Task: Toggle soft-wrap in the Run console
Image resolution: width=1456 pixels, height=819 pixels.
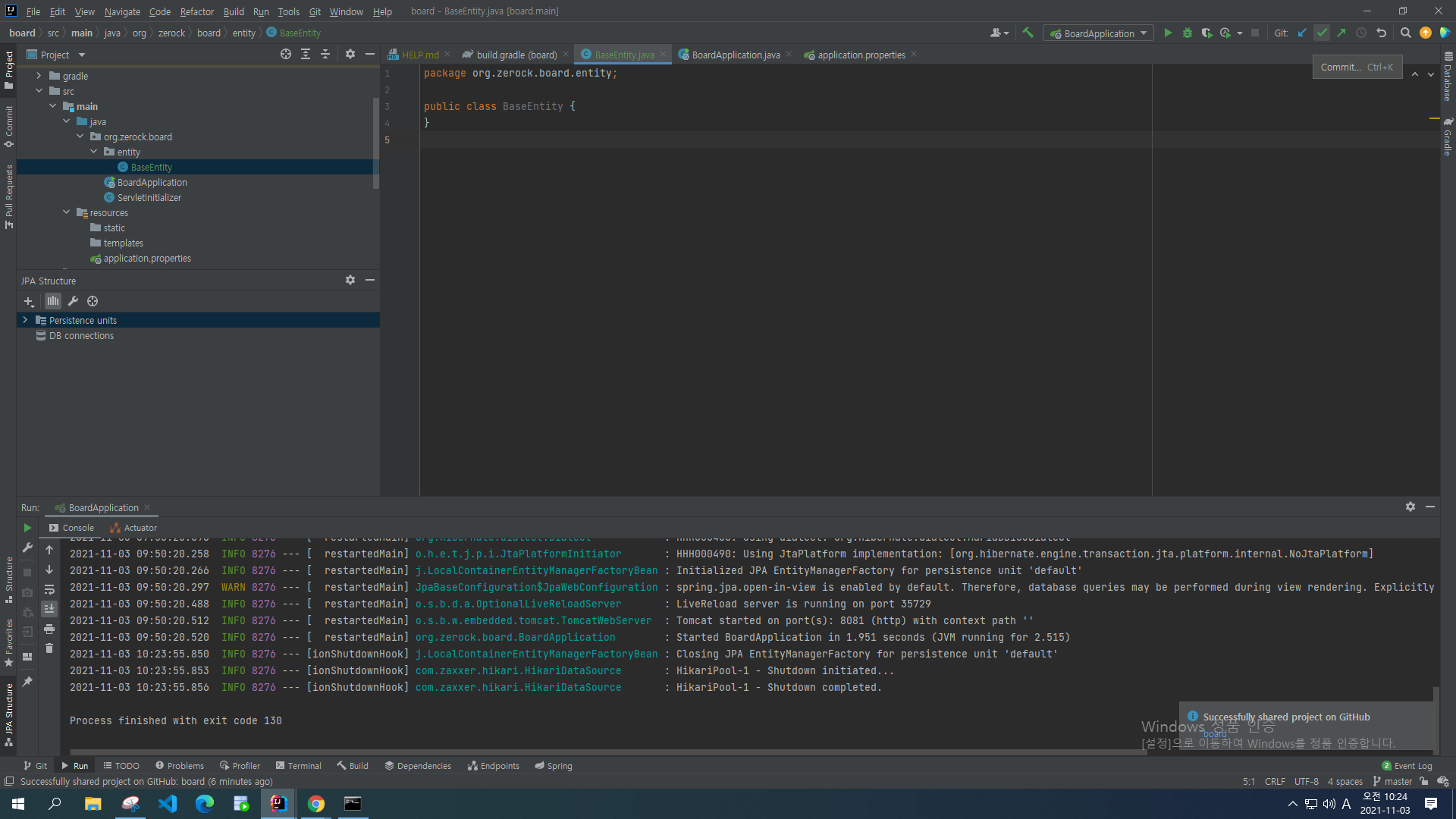Action: [x=49, y=590]
